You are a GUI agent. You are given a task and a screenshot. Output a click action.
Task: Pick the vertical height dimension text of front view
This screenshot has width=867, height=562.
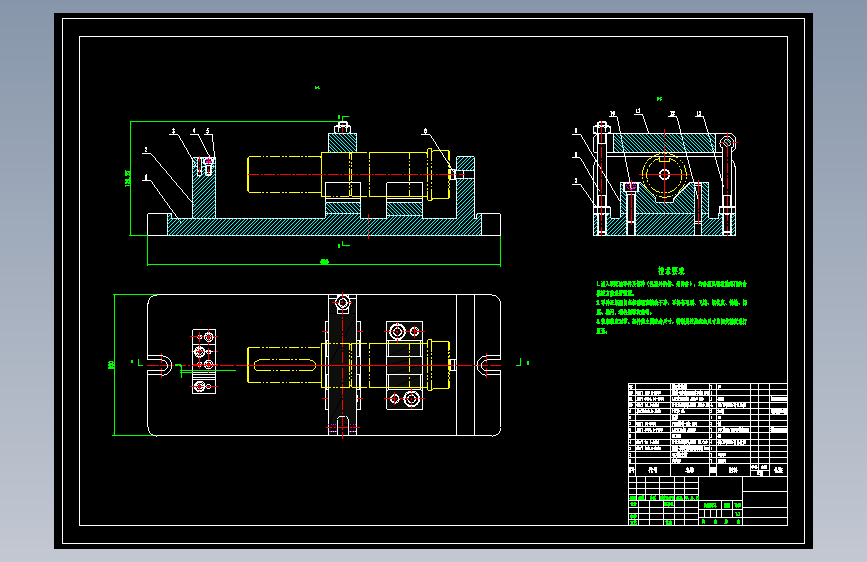128,178
